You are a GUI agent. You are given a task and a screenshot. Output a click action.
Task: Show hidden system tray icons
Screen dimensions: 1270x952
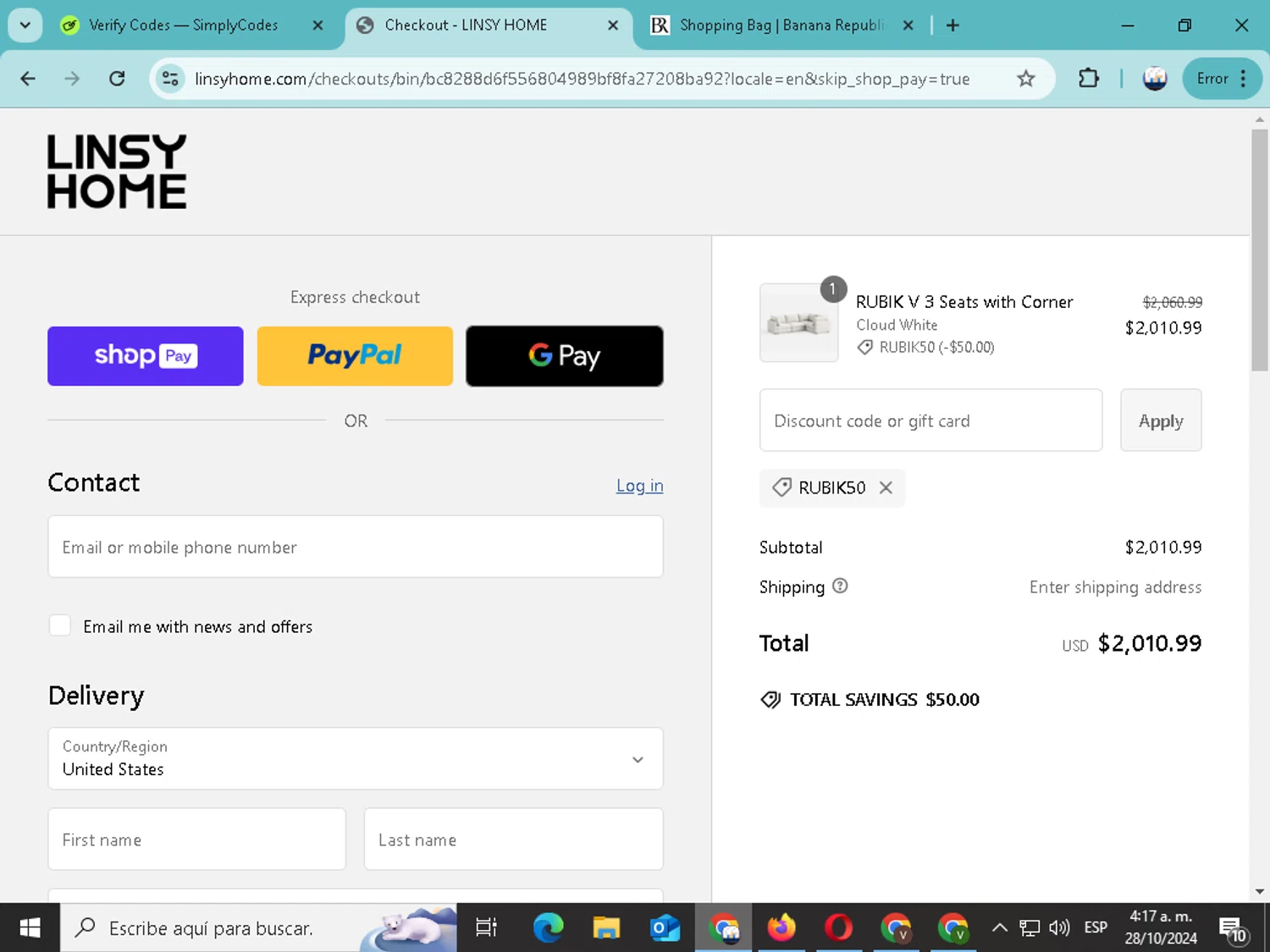point(999,928)
